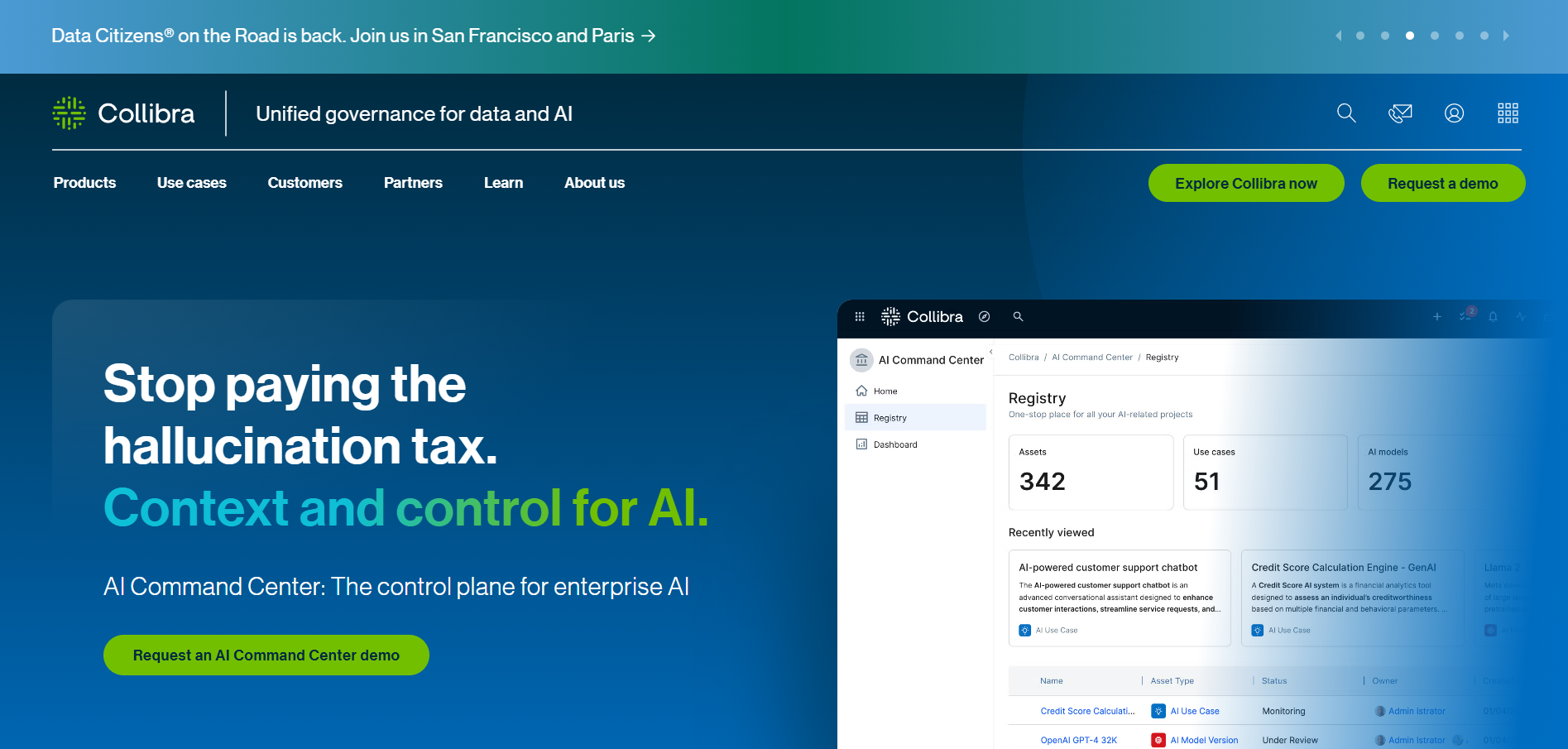Click AI Use Case asset type icon in table

click(1158, 711)
